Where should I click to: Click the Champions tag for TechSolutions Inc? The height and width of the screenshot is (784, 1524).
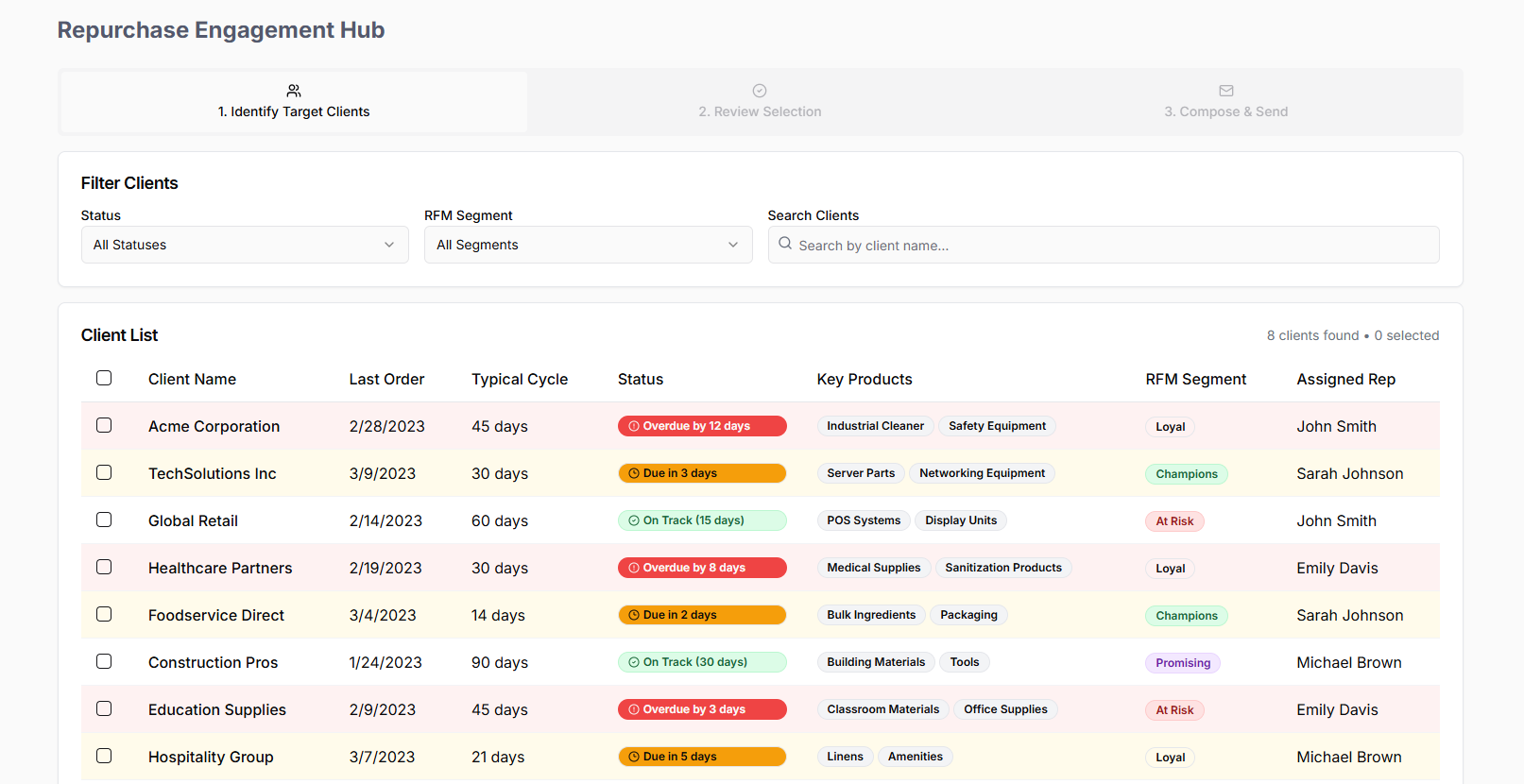click(1187, 474)
